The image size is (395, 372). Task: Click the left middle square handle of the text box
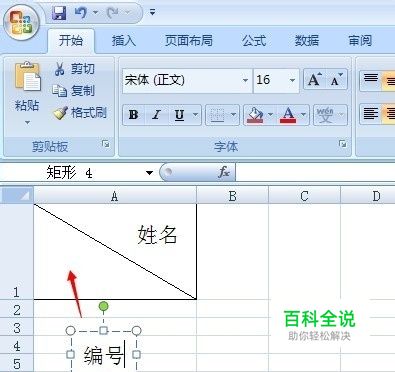pyautogui.click(x=70, y=354)
